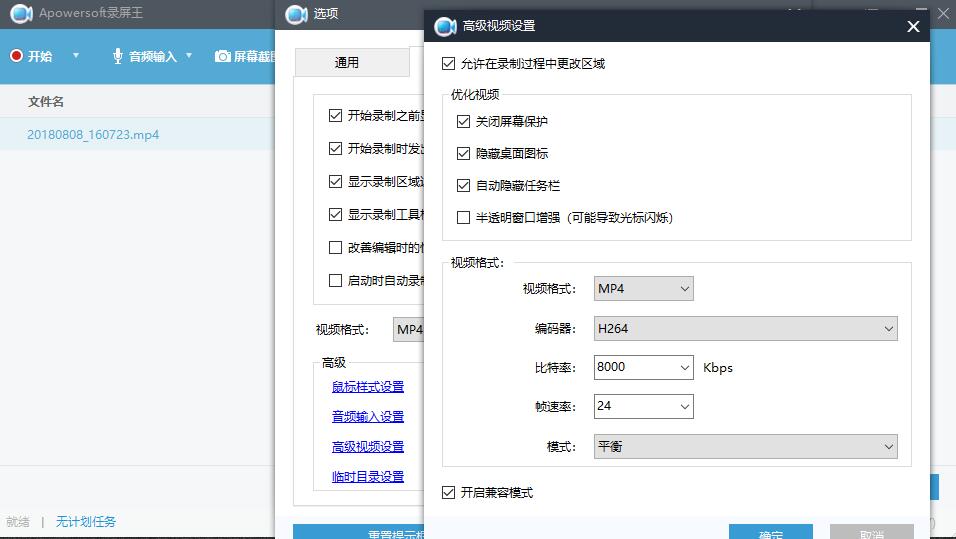
Task: Open 音频输入设置 link
Action: pyautogui.click(x=368, y=416)
